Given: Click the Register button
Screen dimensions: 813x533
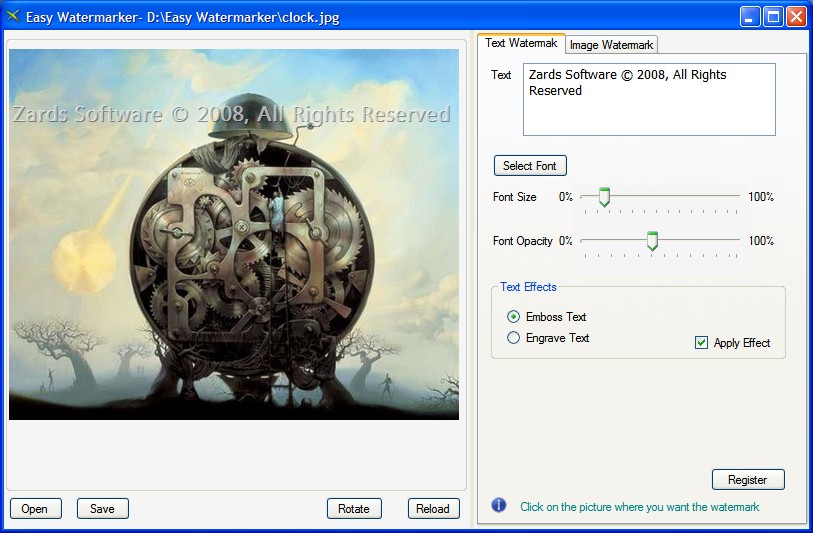Looking at the screenshot, I should point(748,480).
